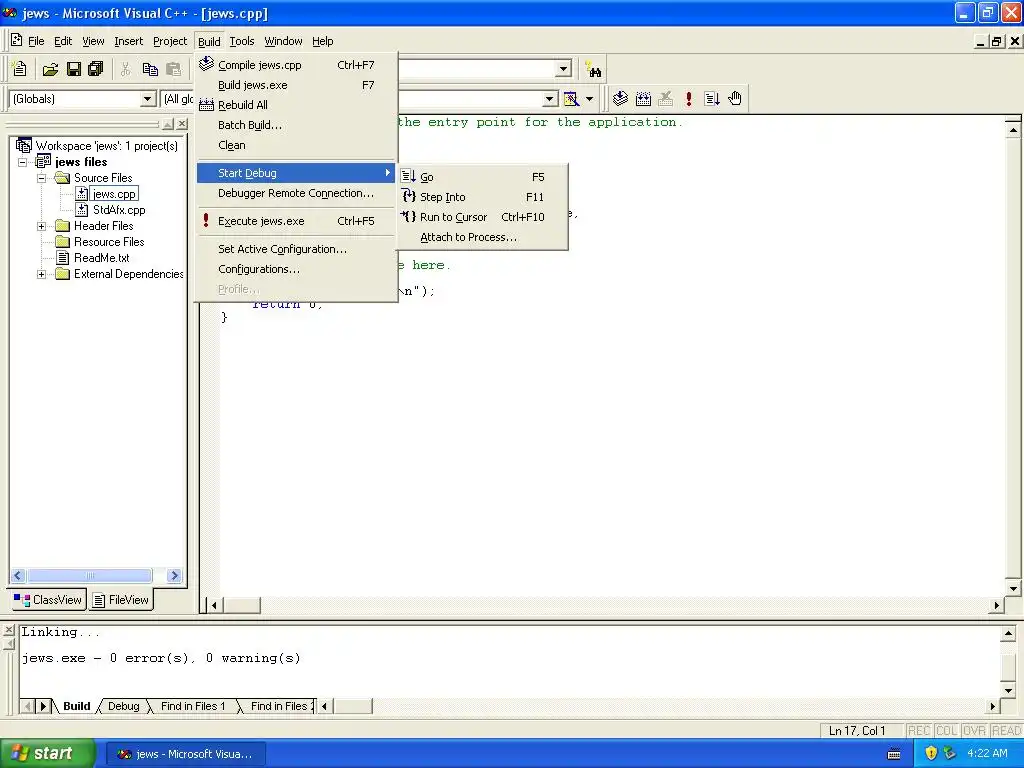Choose Attach to Process... entry
The height and width of the screenshot is (768, 1024).
pyautogui.click(x=483, y=237)
